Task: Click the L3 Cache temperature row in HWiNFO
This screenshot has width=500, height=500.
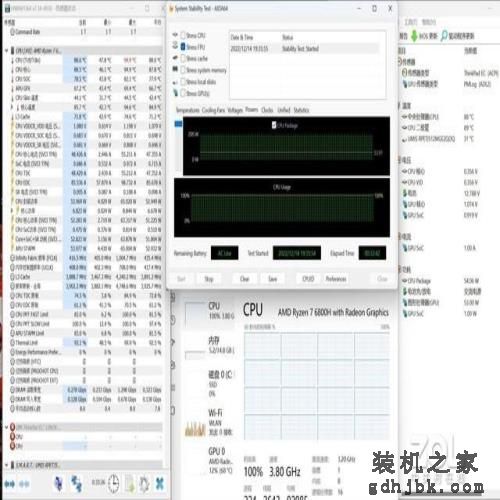Action: (86, 116)
